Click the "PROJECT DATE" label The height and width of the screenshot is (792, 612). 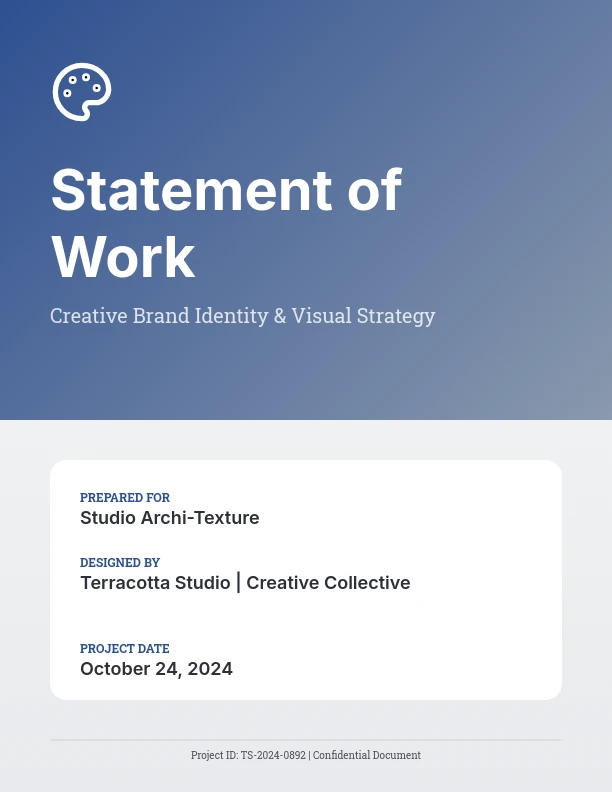(x=125, y=648)
